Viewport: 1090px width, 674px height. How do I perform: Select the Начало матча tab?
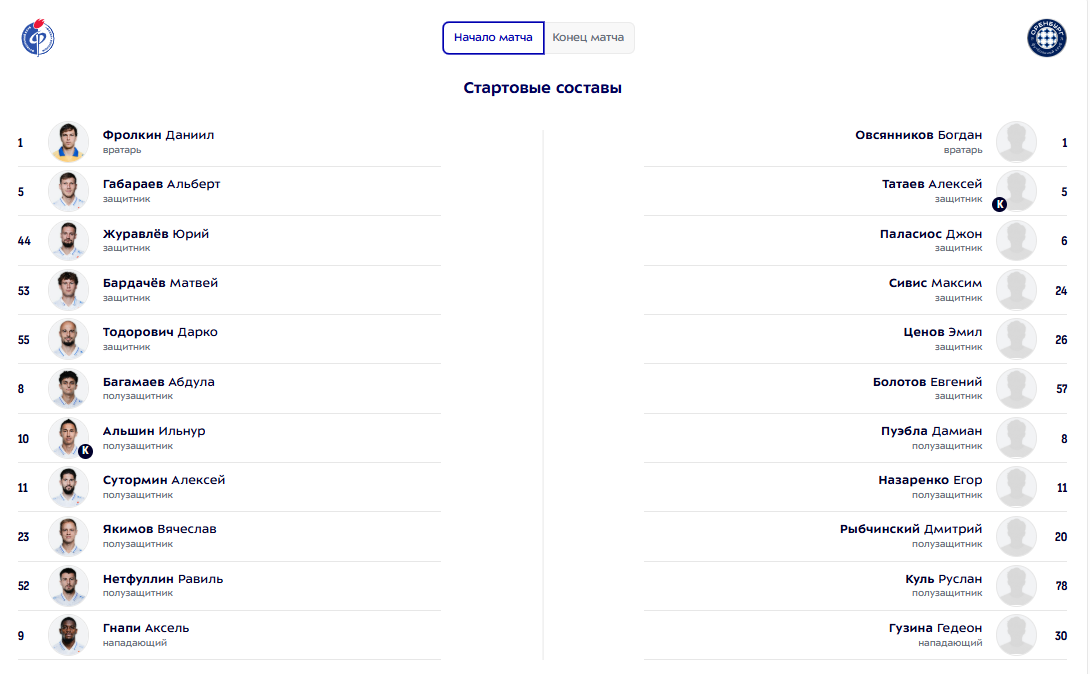tap(494, 38)
